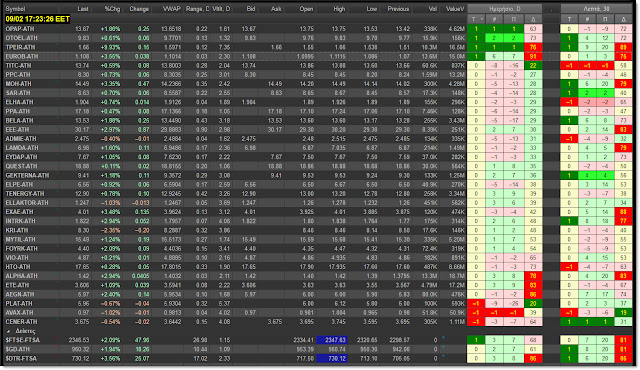This screenshot has width=640, height=370.
Task: Select the VIO-ATH row symbol
Action: click(17, 258)
